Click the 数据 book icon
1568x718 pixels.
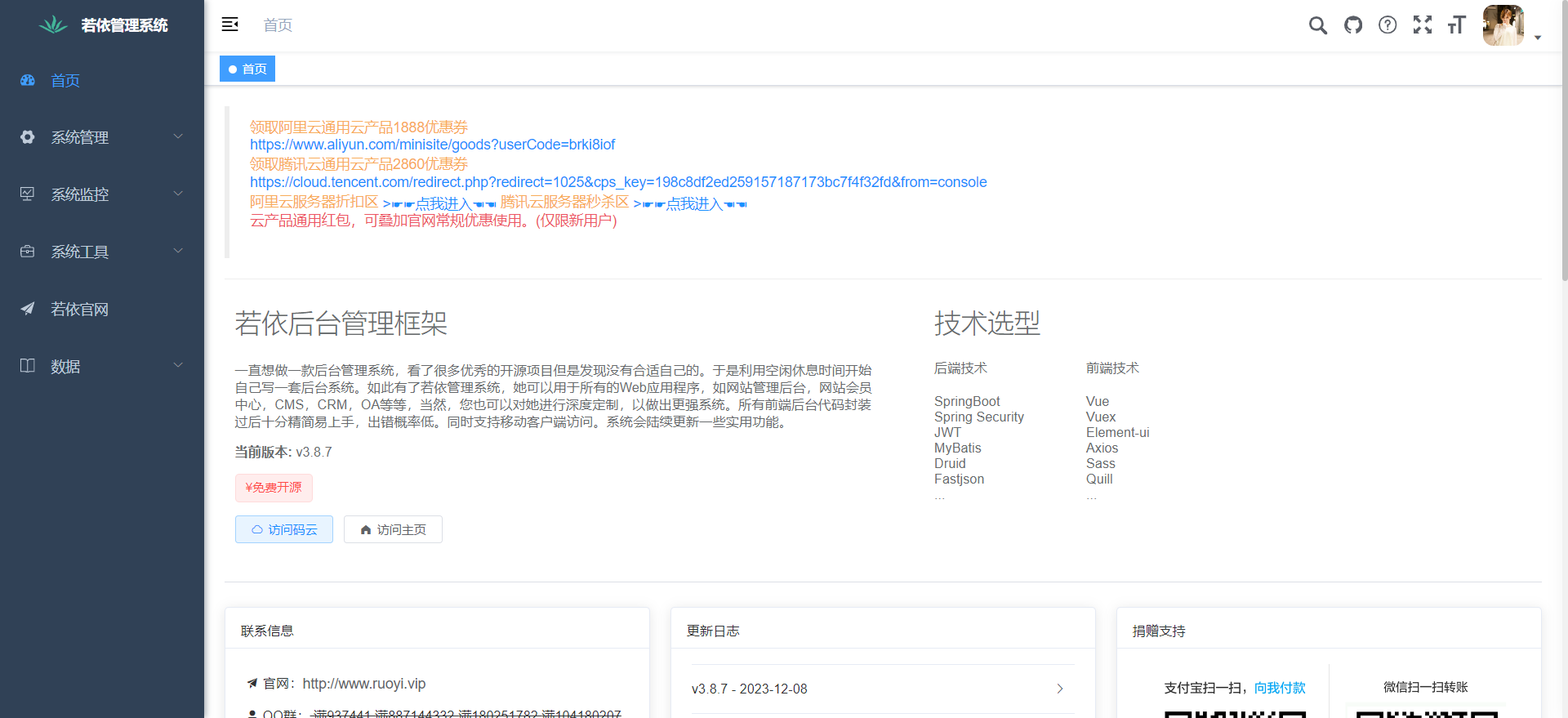(28, 366)
